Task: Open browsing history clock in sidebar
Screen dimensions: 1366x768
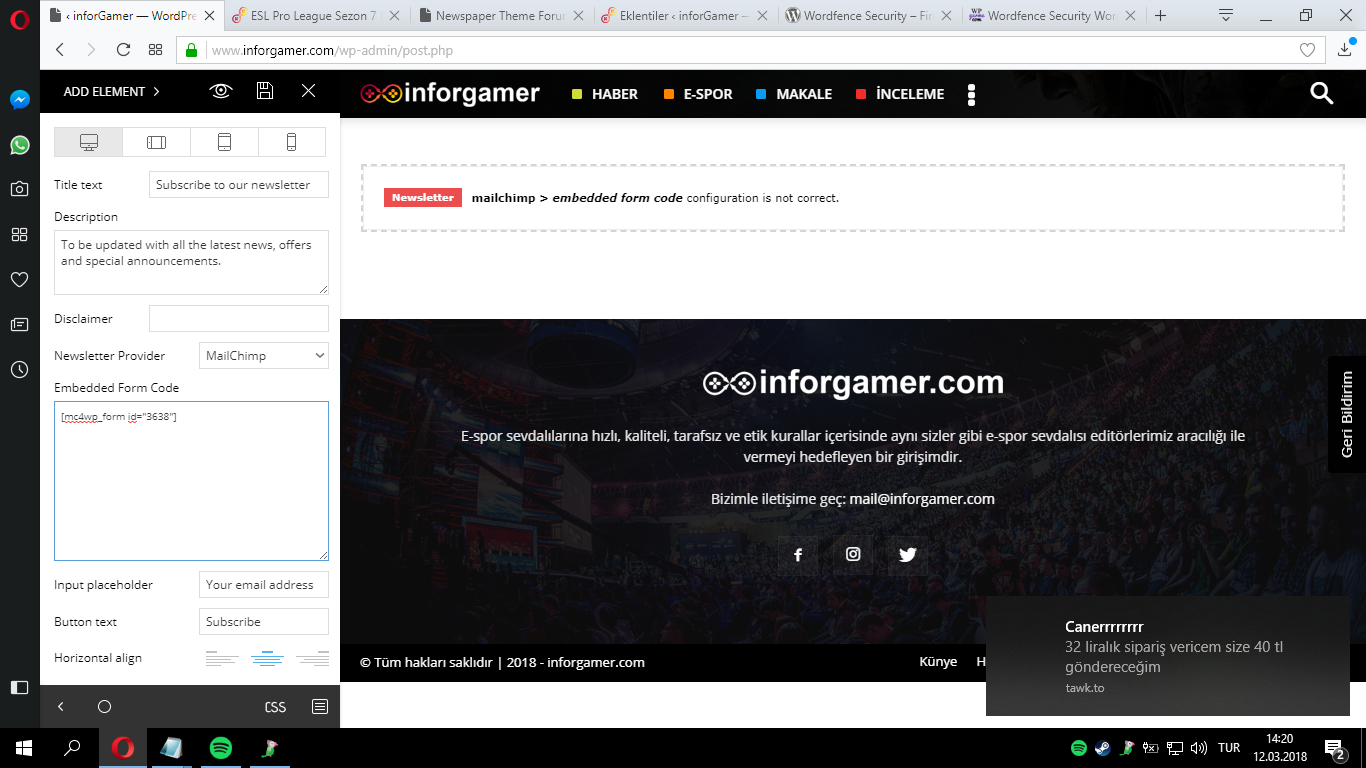Action: tap(19, 369)
